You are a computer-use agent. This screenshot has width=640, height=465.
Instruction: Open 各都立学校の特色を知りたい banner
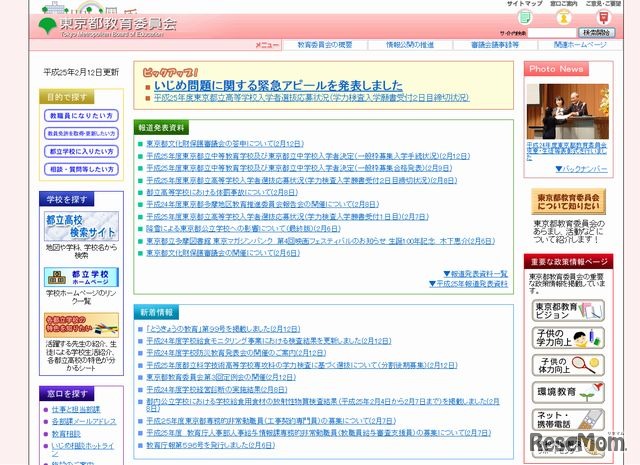click(x=81, y=325)
